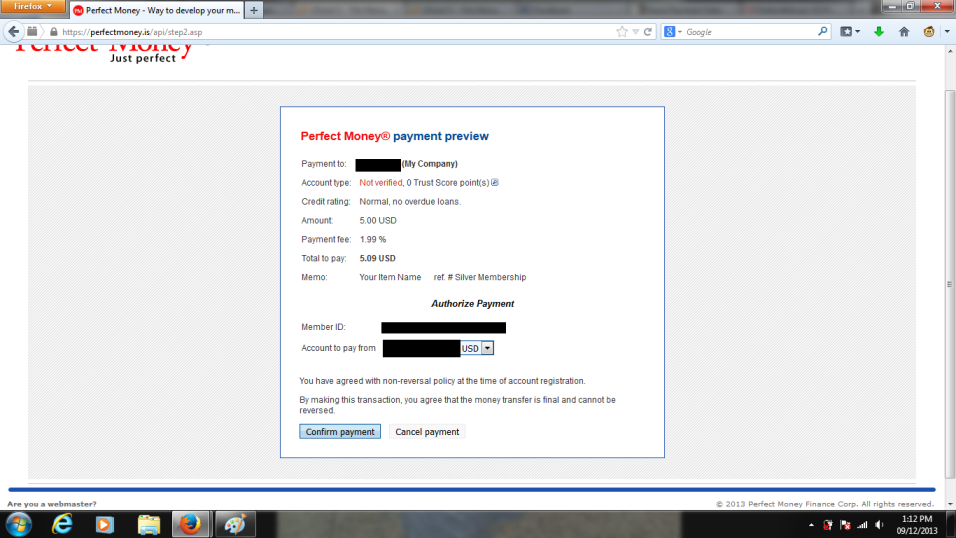Viewport: 956px width, 538px height.
Task: Click the 'Silver Membership' memo text
Action: 490,277
